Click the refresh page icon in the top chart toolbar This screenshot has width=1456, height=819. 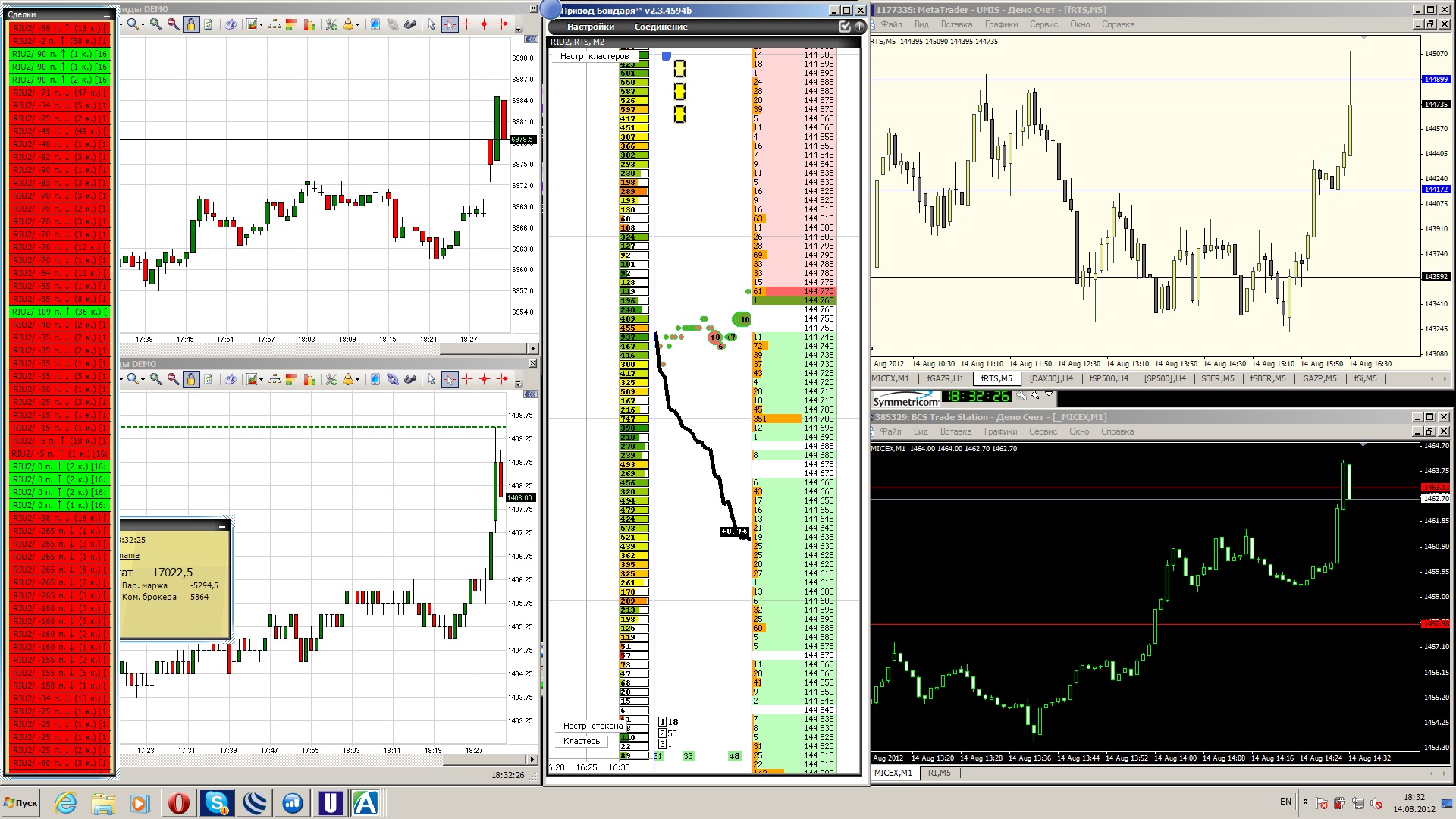click(x=208, y=24)
